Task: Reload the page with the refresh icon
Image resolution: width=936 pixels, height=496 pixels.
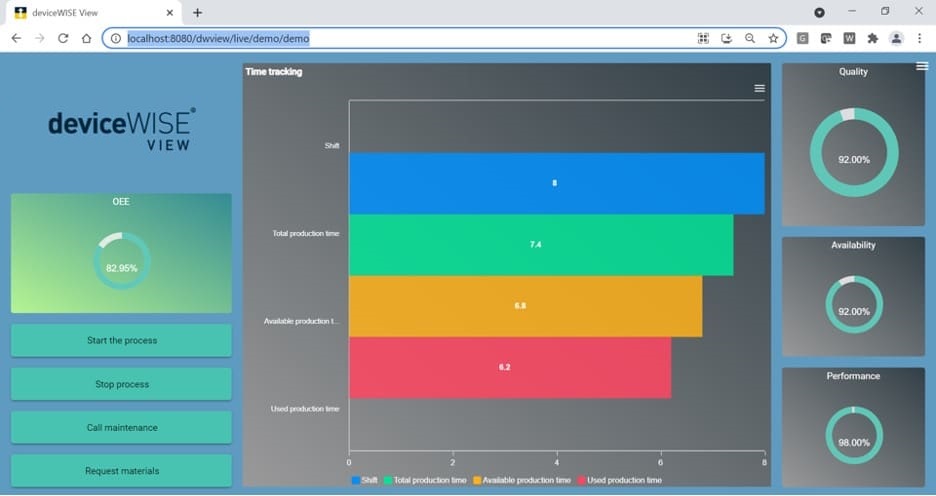Action: [x=63, y=38]
